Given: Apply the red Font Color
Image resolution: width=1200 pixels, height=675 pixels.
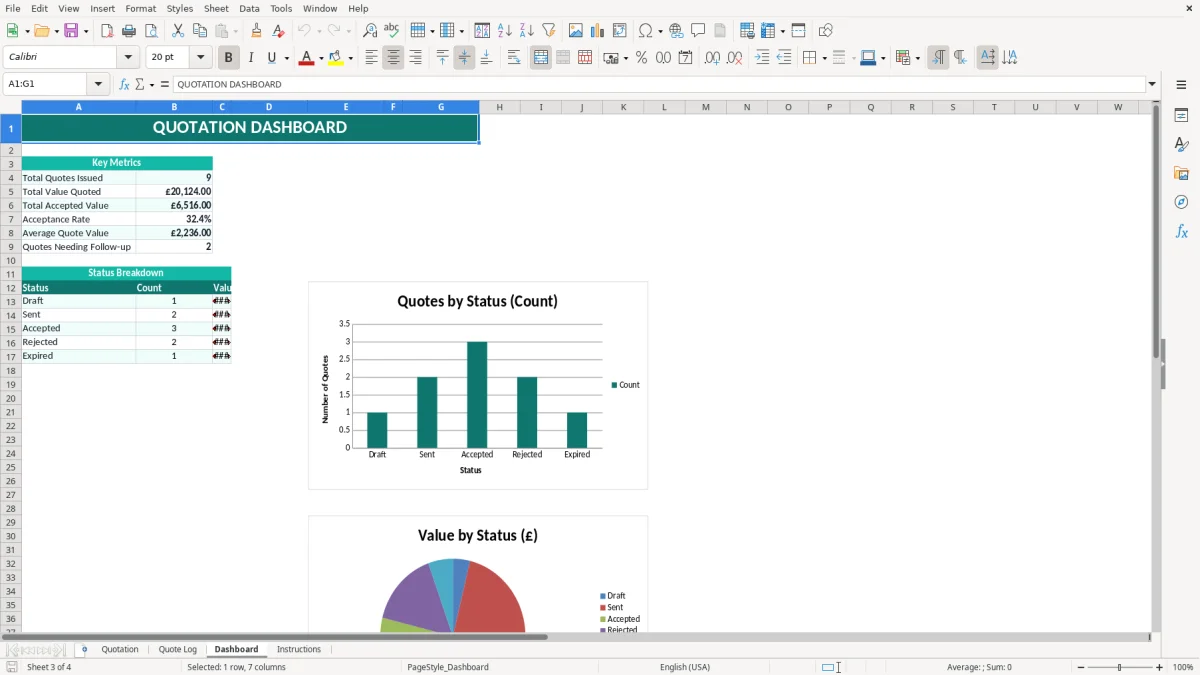Looking at the screenshot, I should [x=306, y=58].
